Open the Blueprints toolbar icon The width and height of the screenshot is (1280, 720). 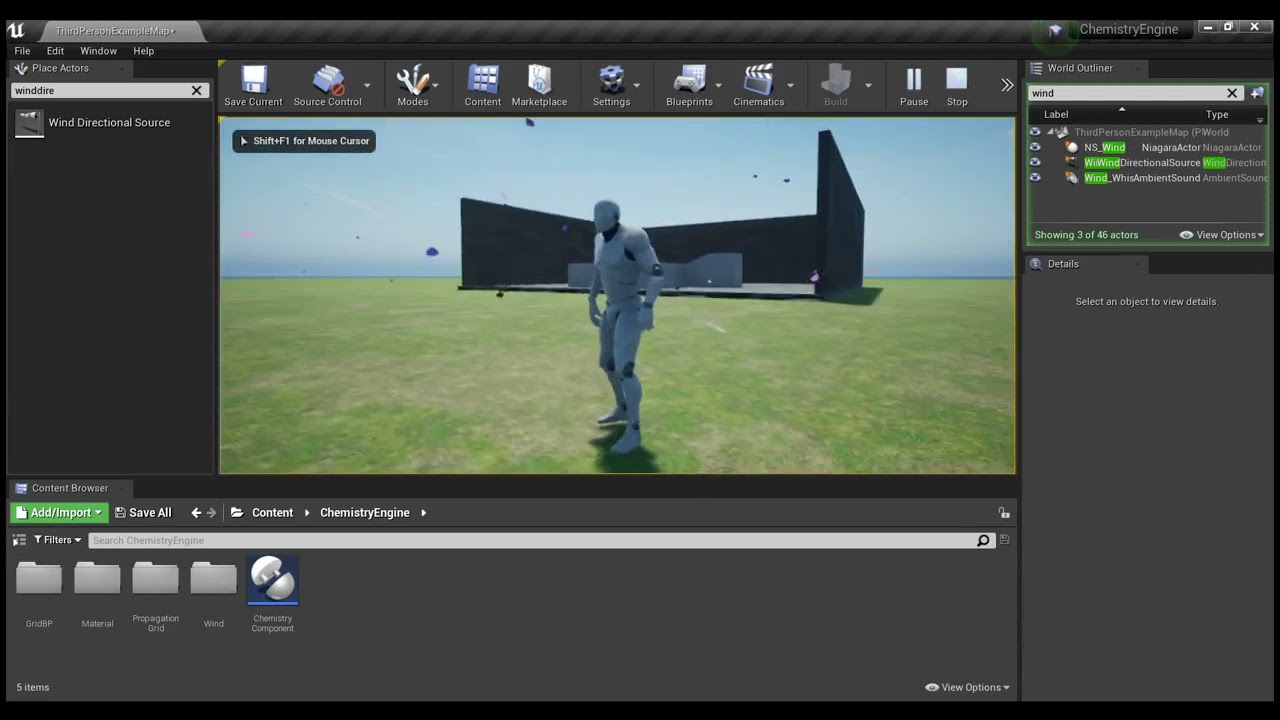tap(689, 86)
